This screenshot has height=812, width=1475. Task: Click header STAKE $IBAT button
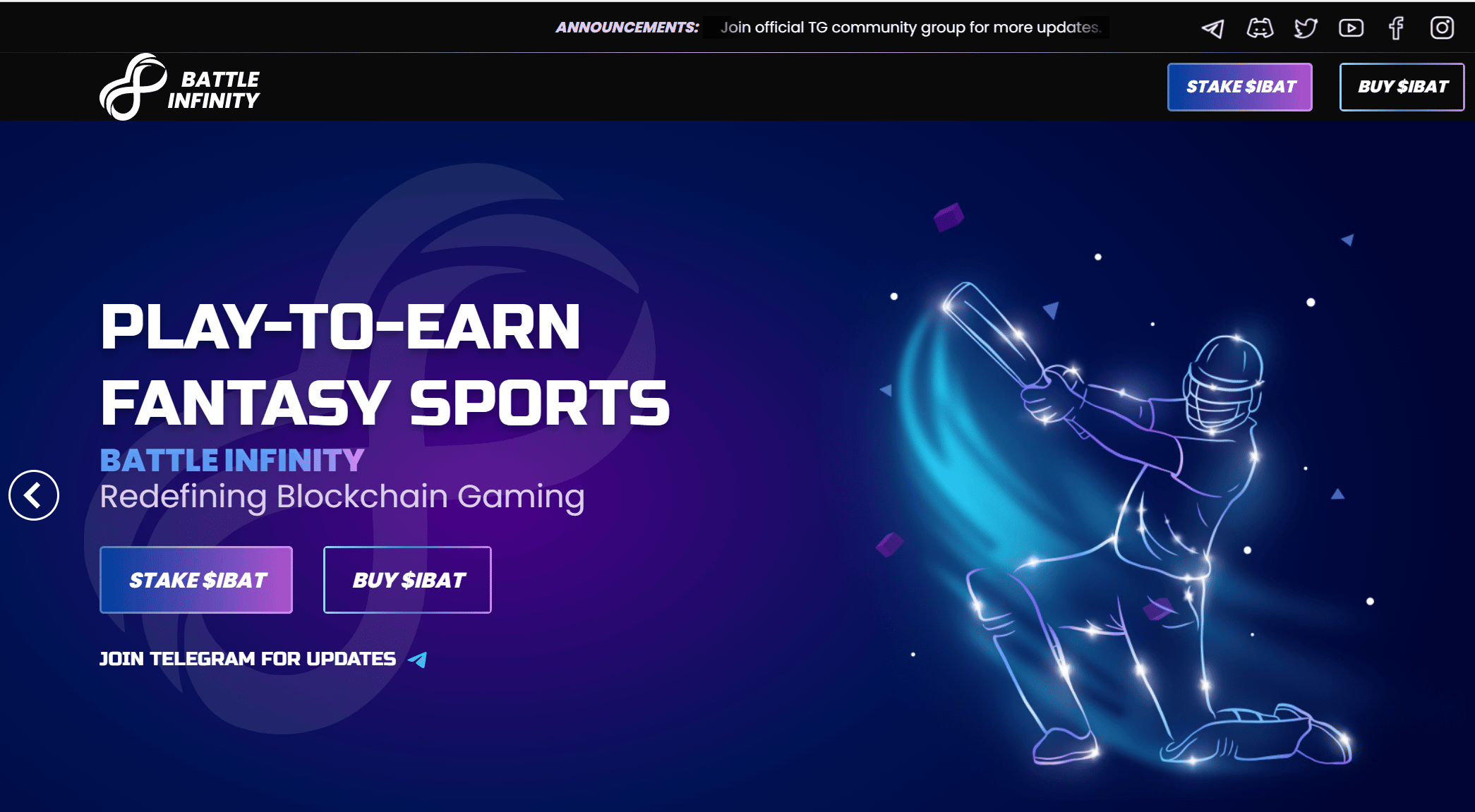point(1240,87)
